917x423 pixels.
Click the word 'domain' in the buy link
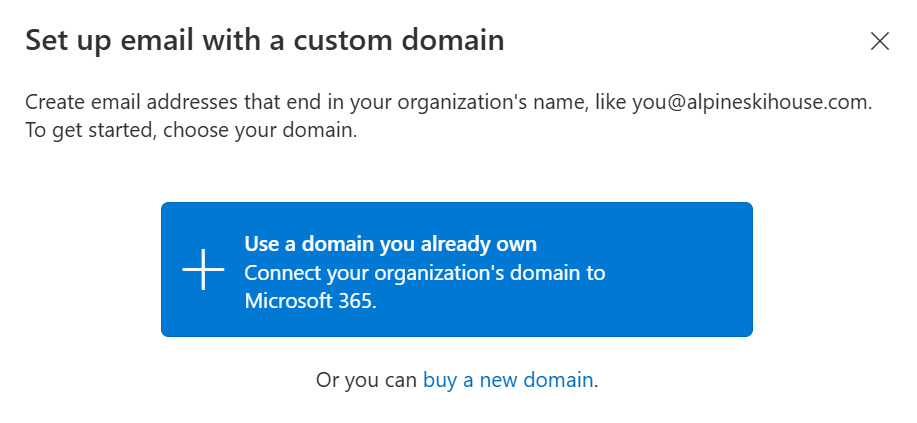click(x=563, y=380)
